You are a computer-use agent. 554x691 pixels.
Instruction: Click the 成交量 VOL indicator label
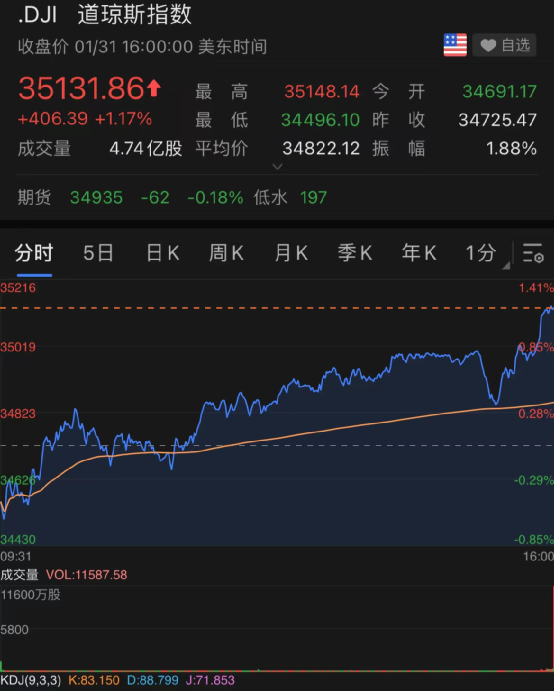pyautogui.click(x=63, y=575)
